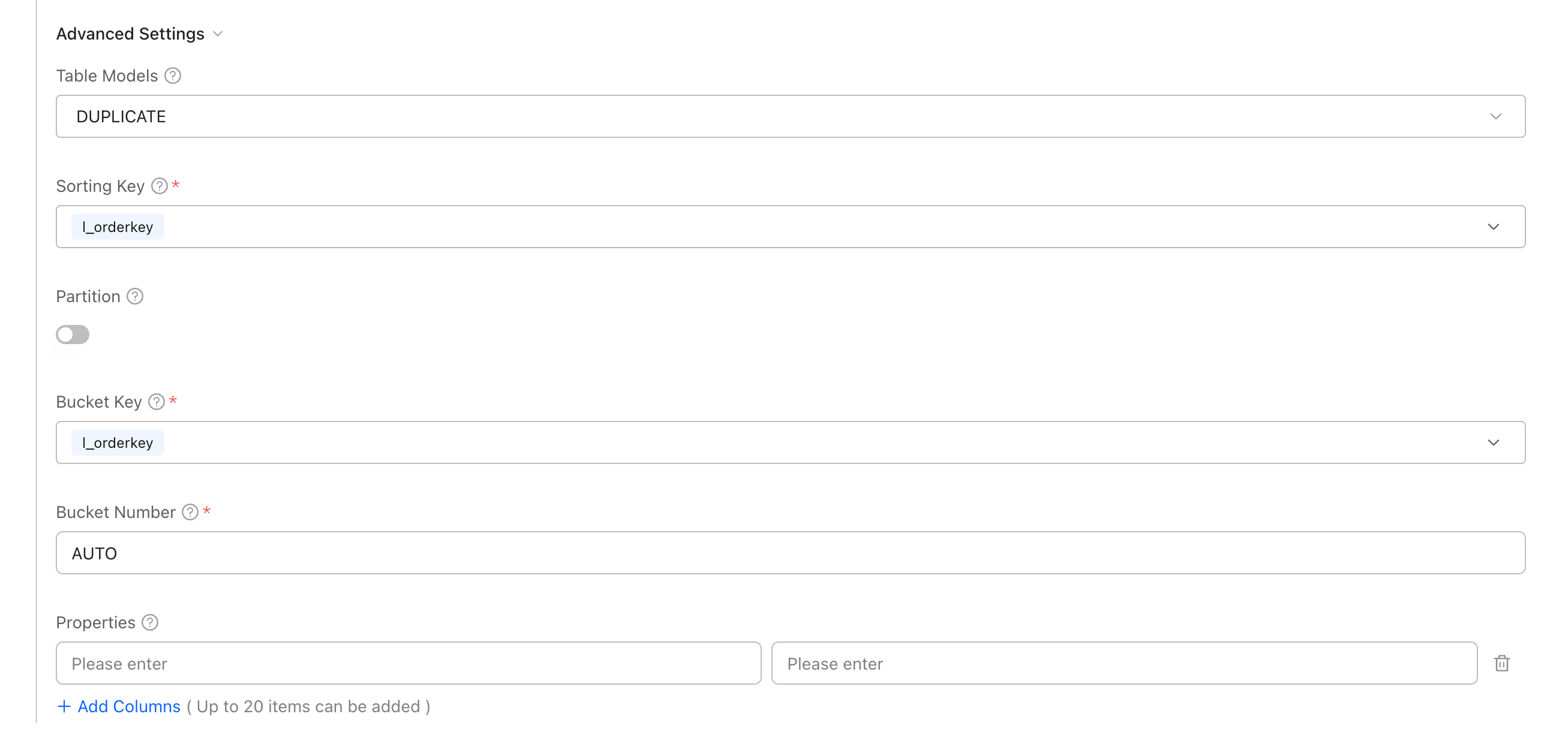Click the Properties help icon

(149, 622)
